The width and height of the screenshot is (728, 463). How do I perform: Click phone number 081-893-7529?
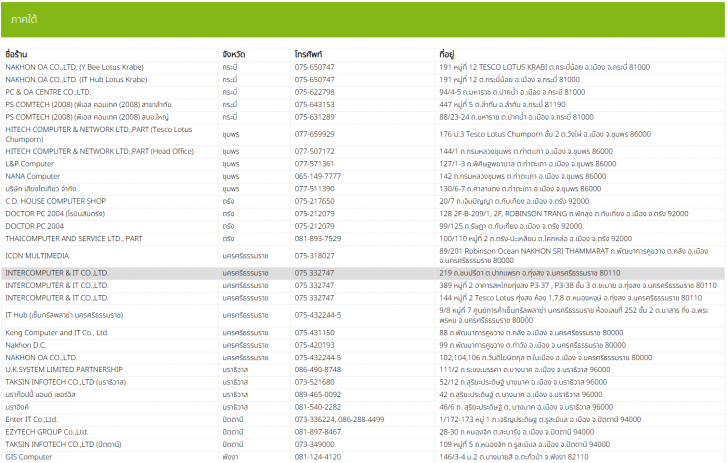tap(318, 239)
